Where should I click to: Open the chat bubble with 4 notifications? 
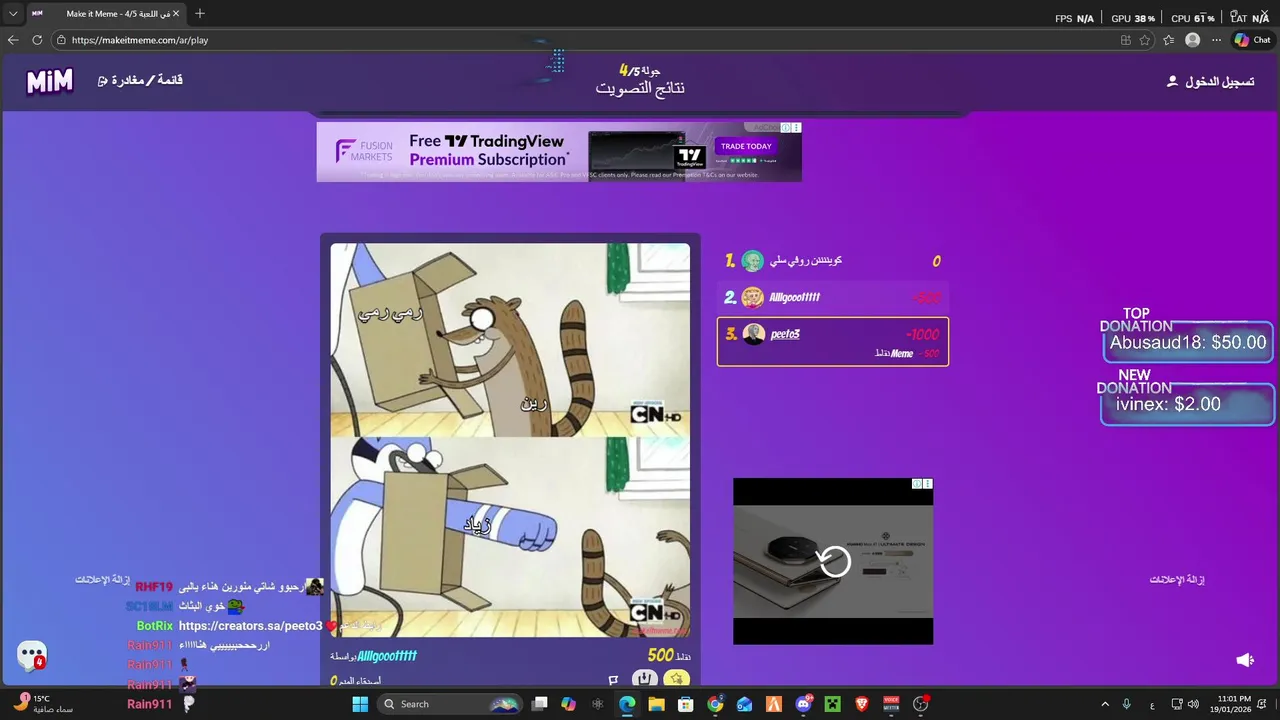tap(32, 656)
